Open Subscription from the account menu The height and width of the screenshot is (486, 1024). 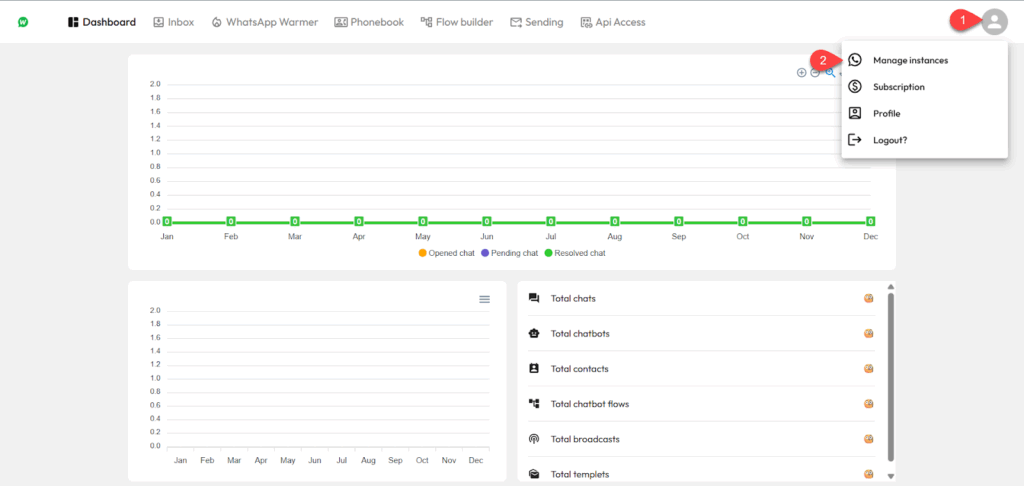pyautogui.click(x=898, y=87)
